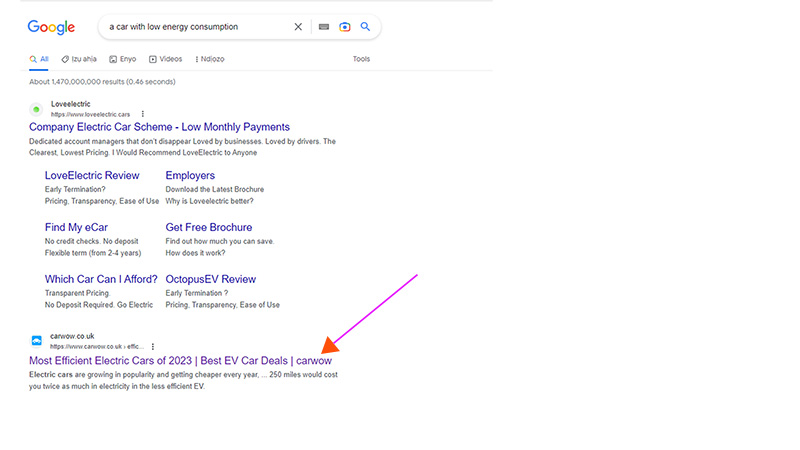Open the on-screen keyboard icon
This screenshot has height=450, width=800.
(324, 27)
